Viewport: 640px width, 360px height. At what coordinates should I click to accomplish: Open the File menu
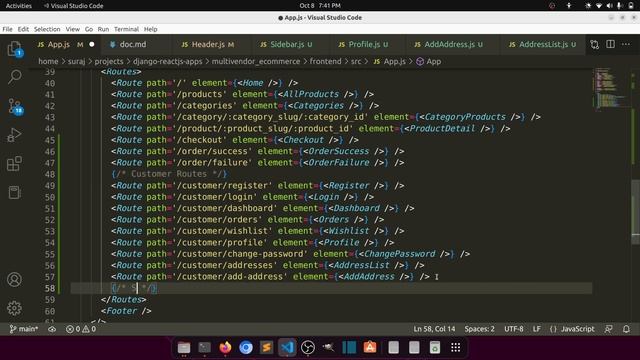tap(7, 29)
